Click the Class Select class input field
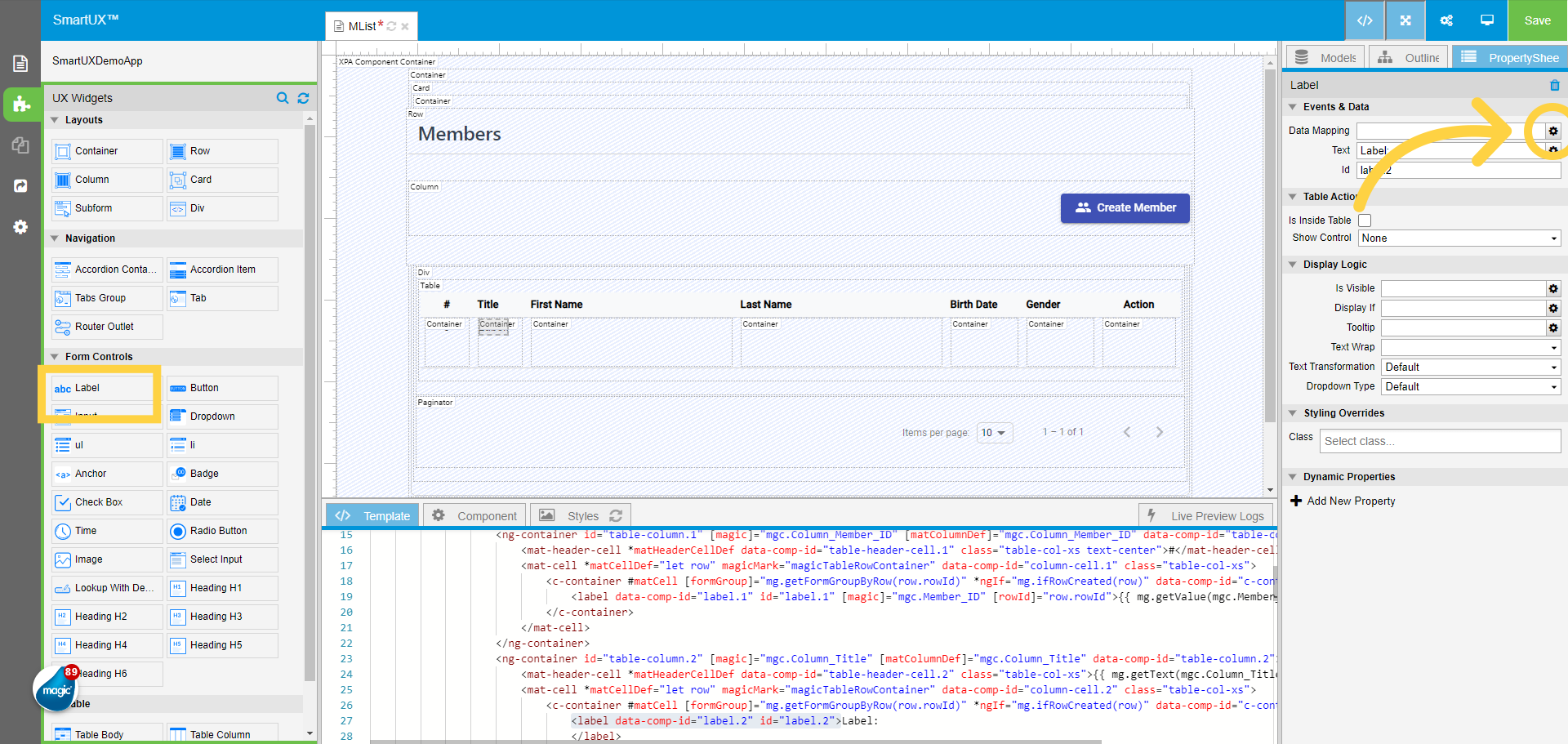This screenshot has width=1568, height=744. pyautogui.click(x=1440, y=441)
